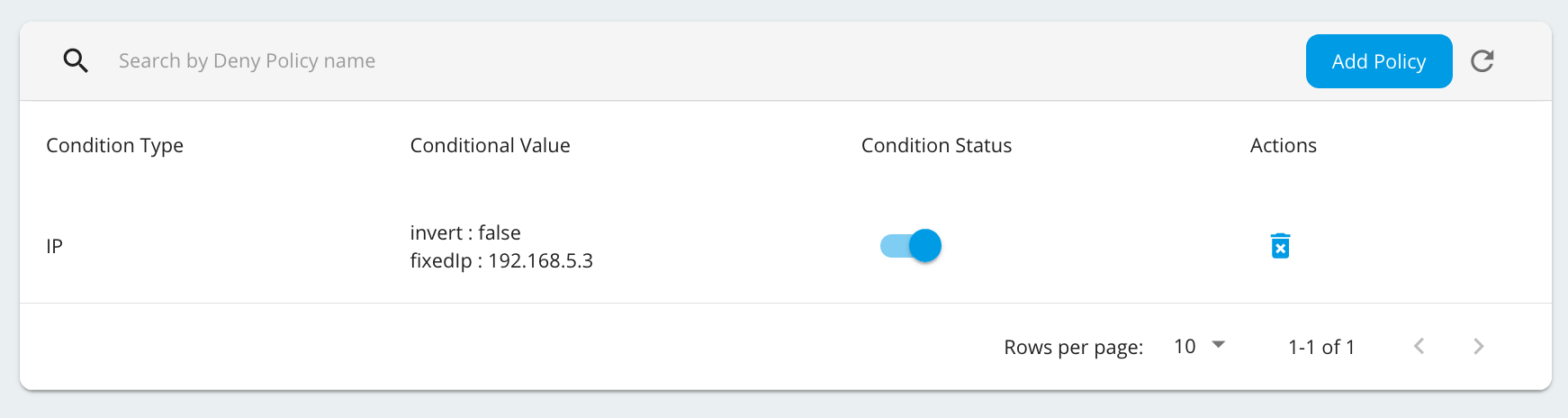Select the IP condition type cell
The image size is (1568, 418).
coord(55,247)
